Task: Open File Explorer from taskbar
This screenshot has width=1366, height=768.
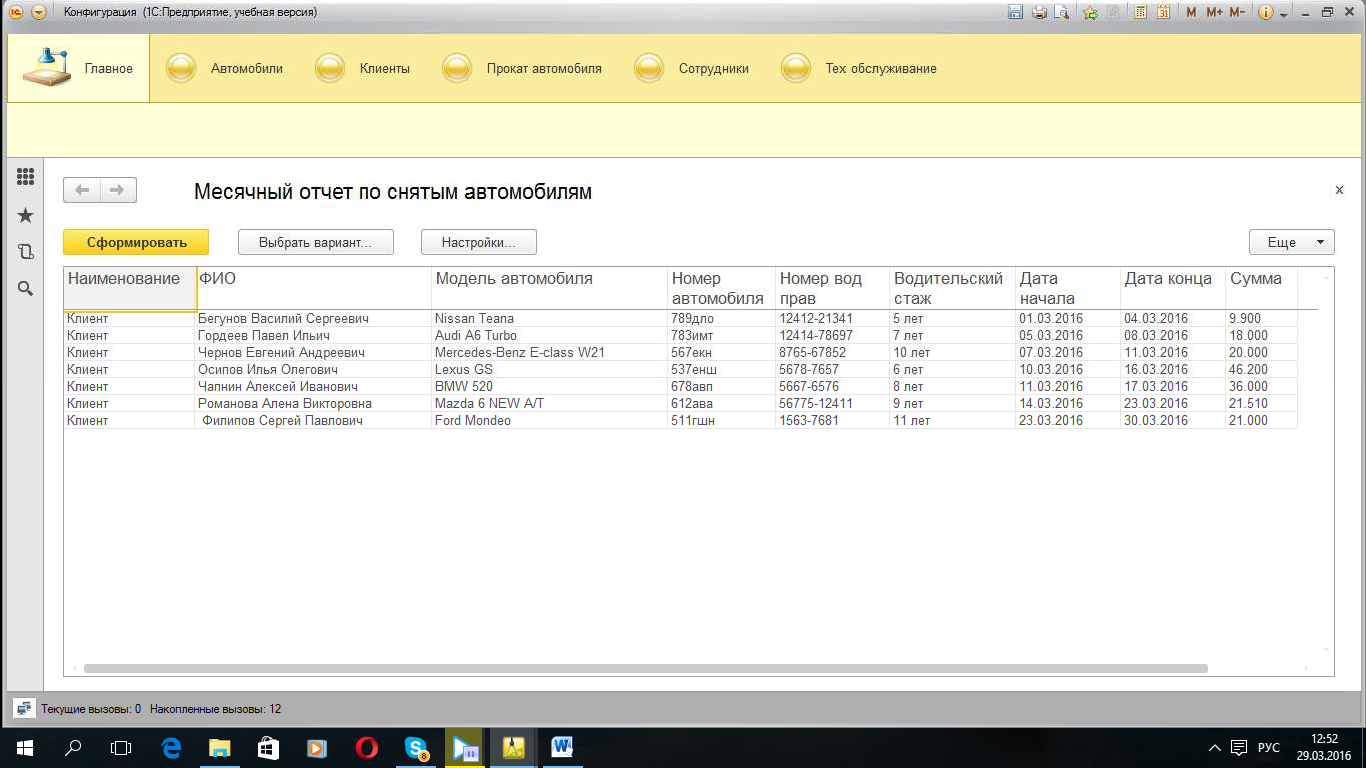Action: (x=219, y=747)
